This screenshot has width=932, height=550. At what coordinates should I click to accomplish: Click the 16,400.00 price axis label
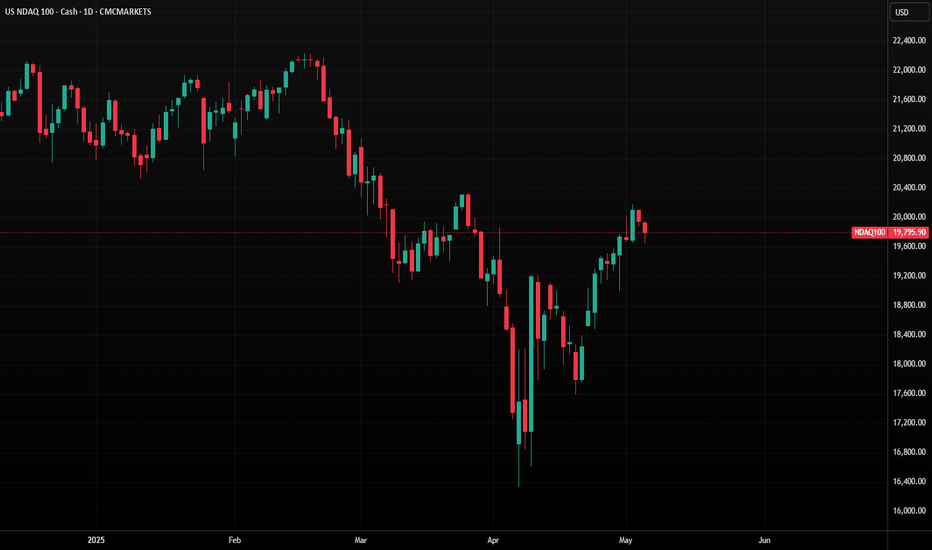(909, 482)
